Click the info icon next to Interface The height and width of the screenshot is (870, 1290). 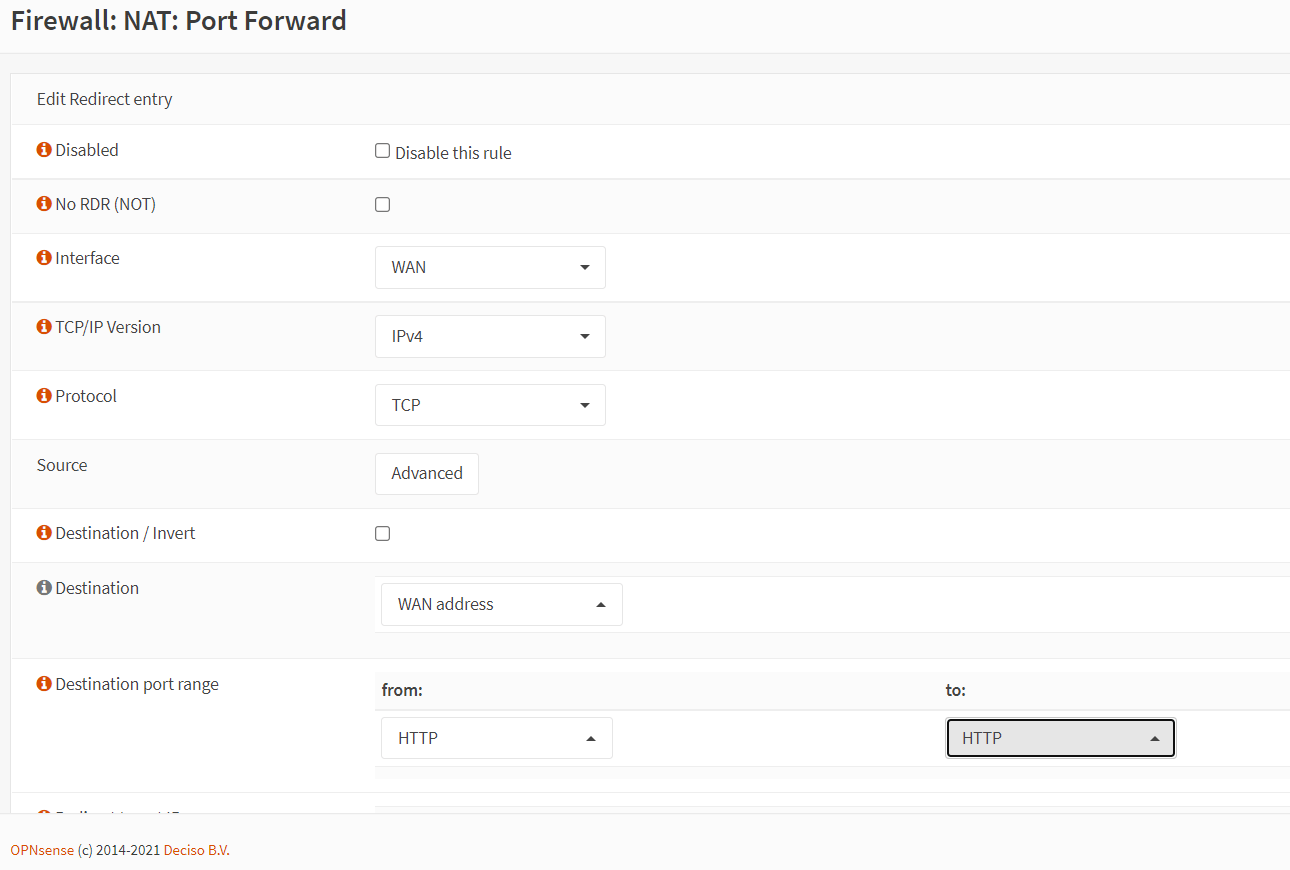pyautogui.click(x=44, y=258)
